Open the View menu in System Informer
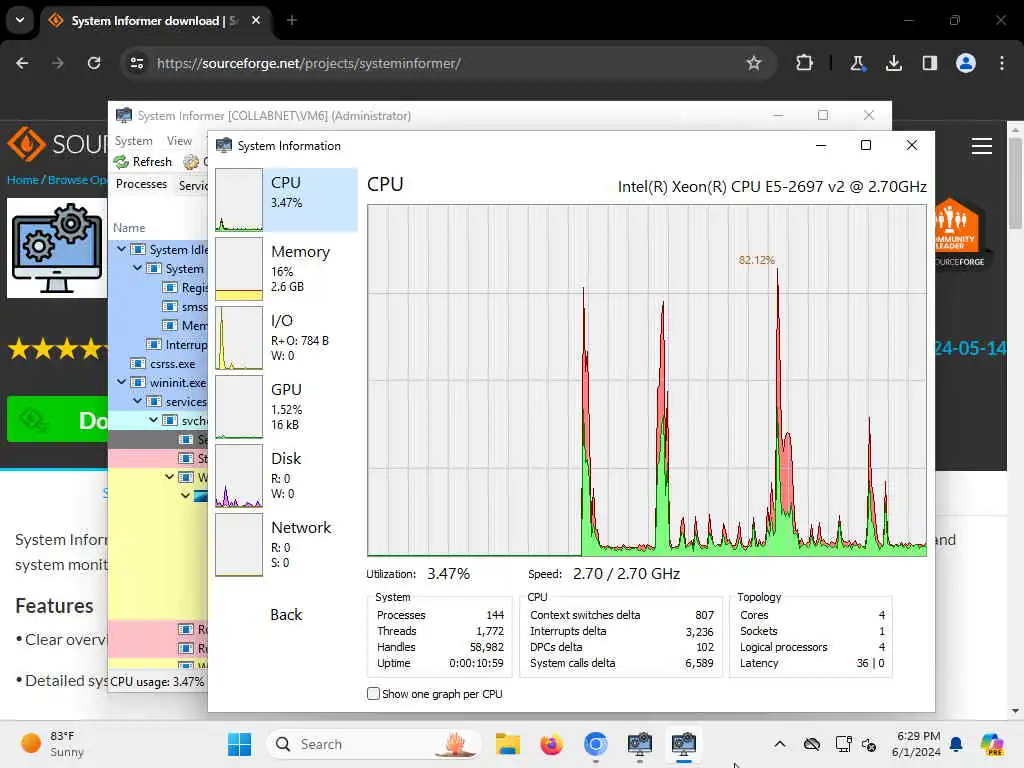1024x768 pixels. coord(179,140)
